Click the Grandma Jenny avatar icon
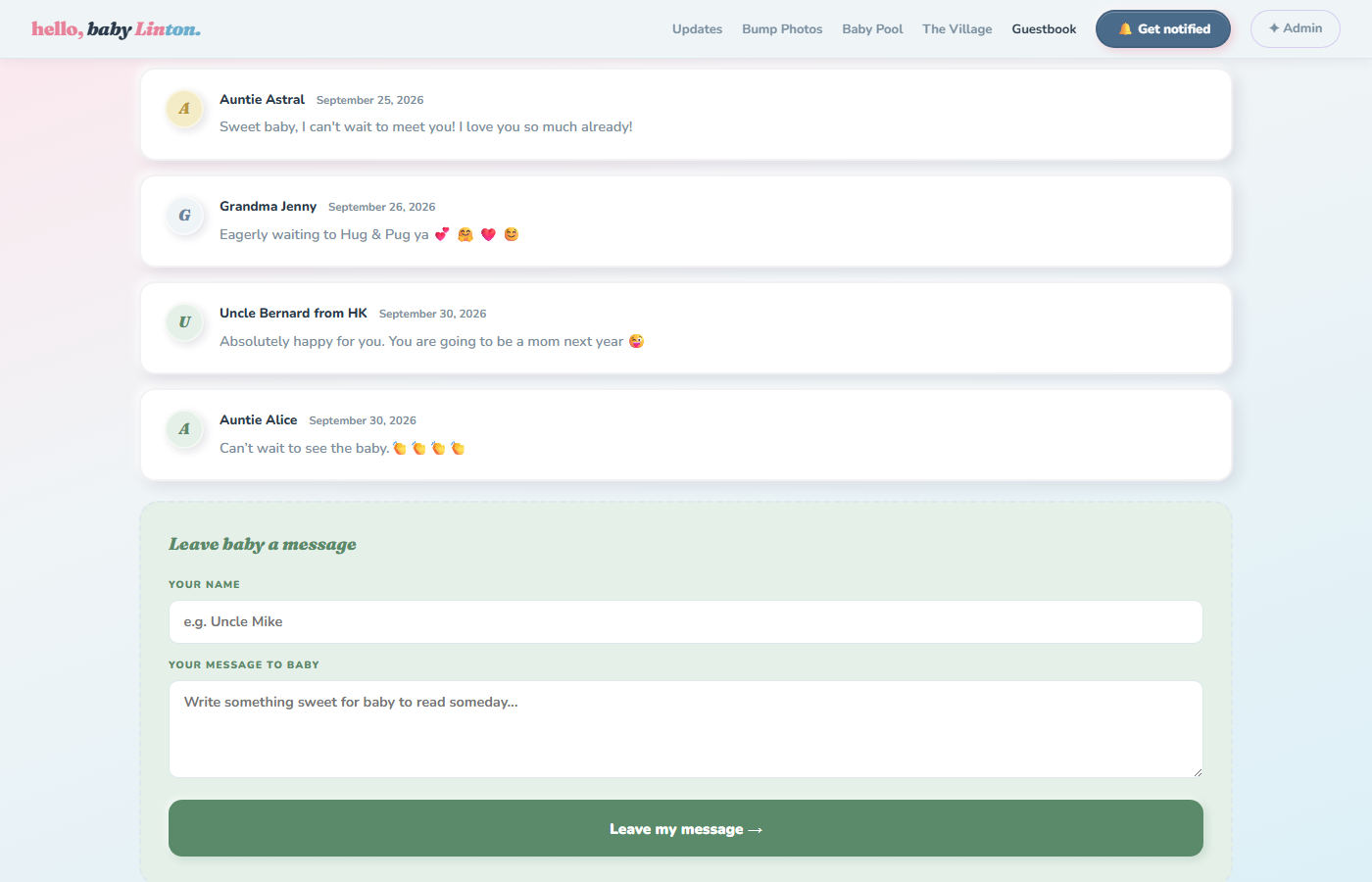This screenshot has height=882, width=1372. click(184, 216)
